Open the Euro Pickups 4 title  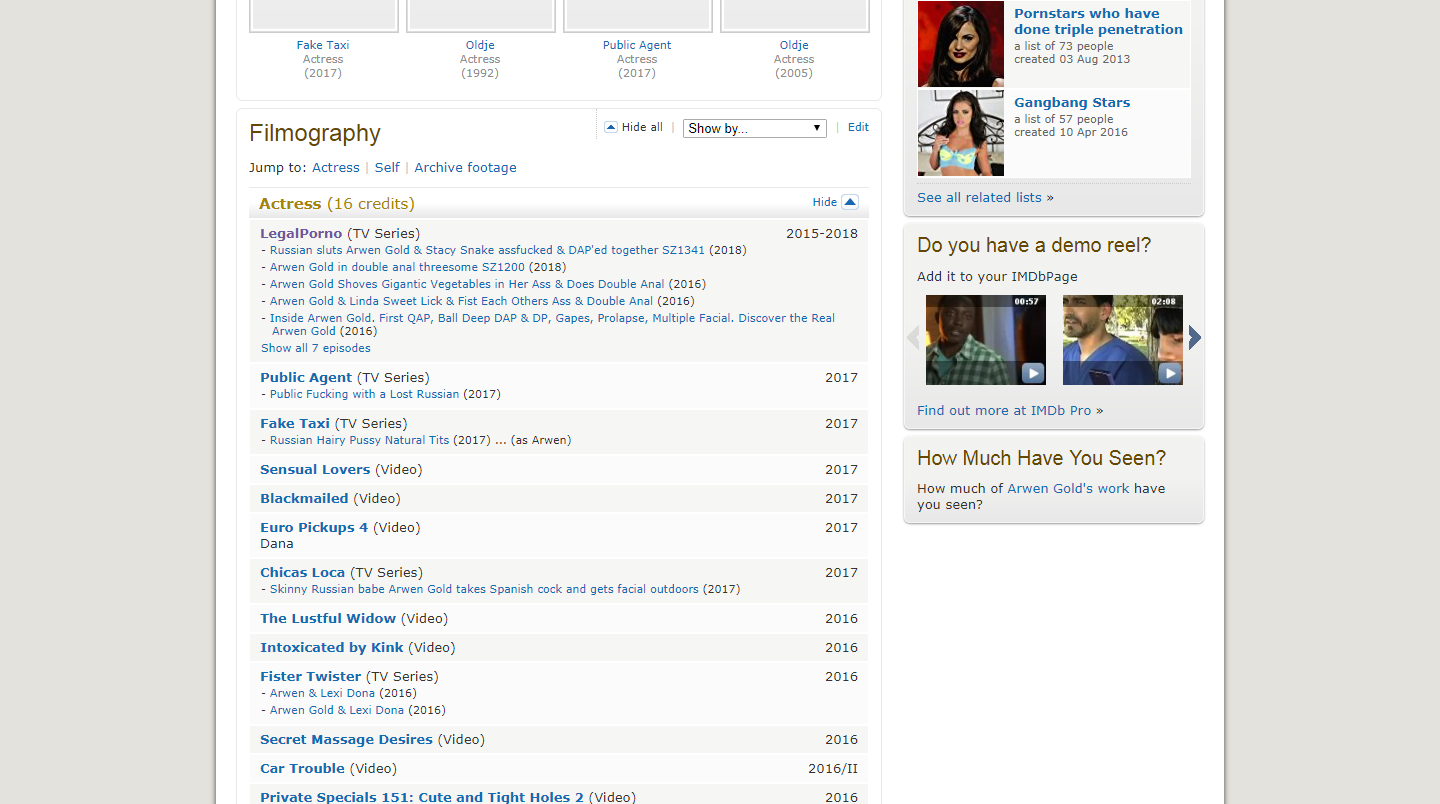314,528
